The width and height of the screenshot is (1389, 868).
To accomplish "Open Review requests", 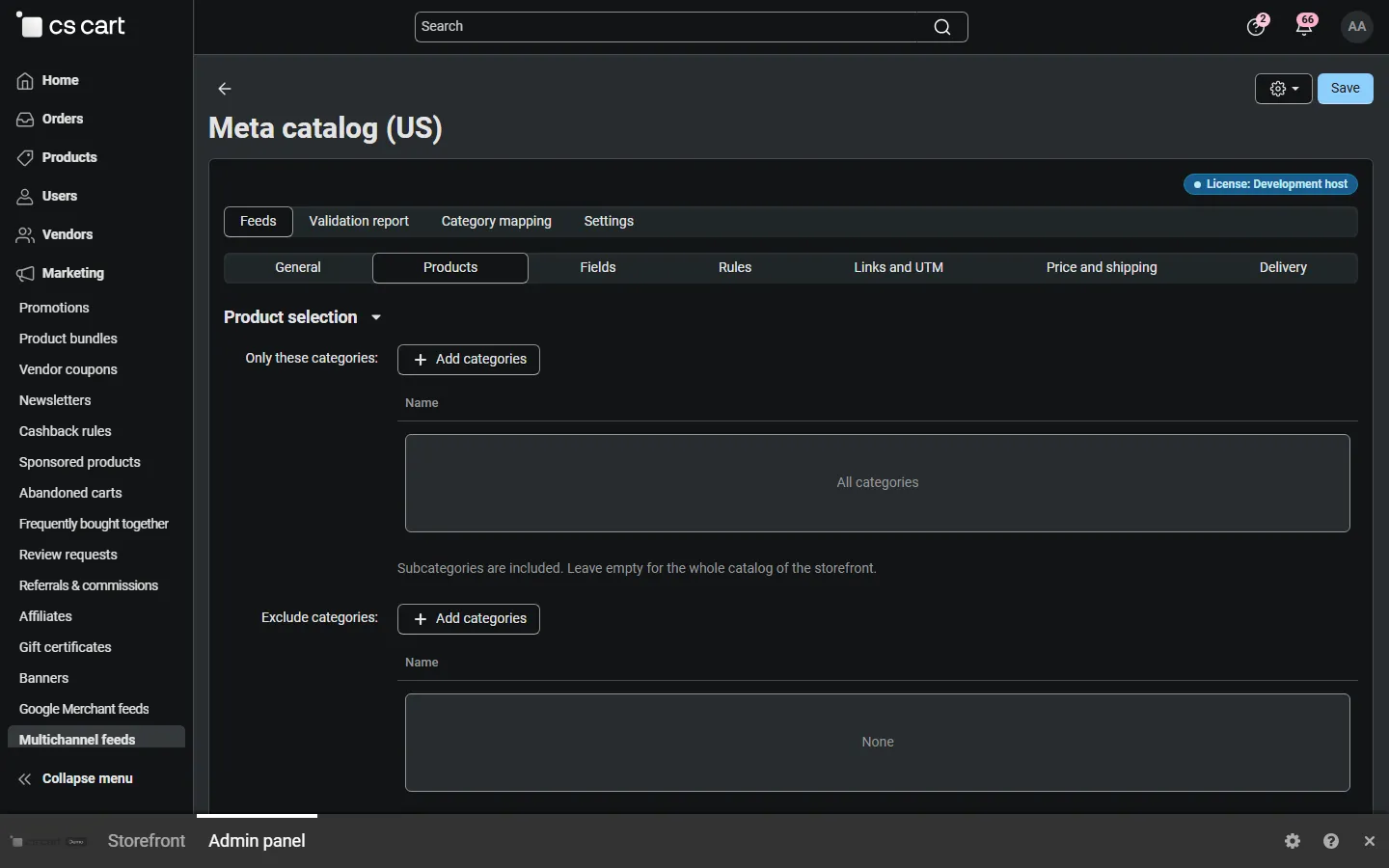I will 68,556.
